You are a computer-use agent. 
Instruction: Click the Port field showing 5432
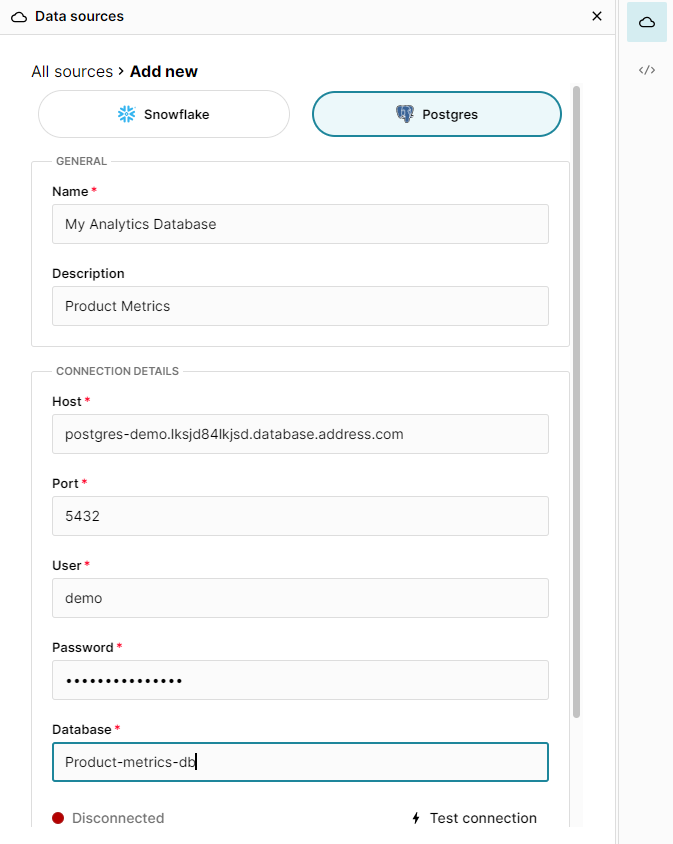click(x=300, y=516)
